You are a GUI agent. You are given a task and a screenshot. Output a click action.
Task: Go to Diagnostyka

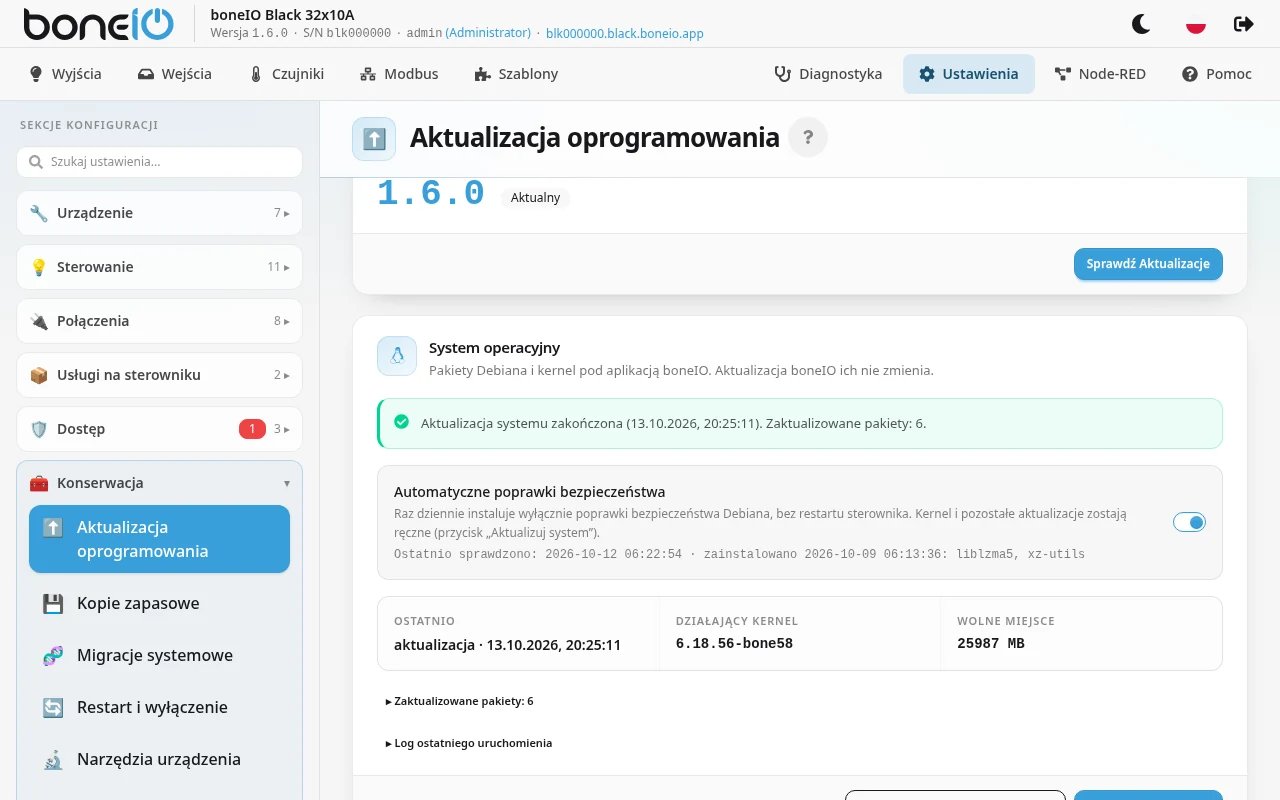[x=828, y=74]
